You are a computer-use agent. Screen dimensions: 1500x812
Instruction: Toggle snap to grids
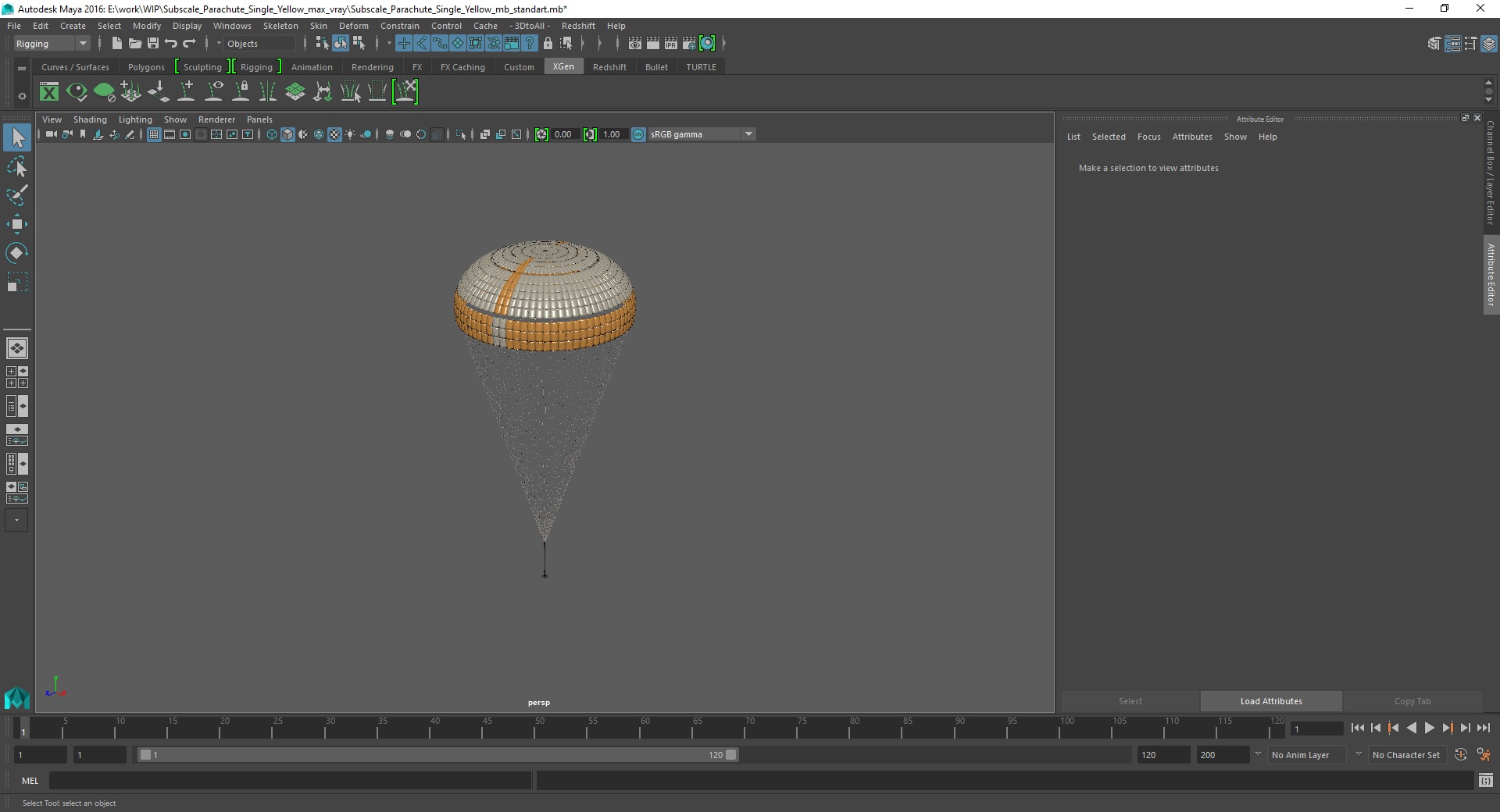(x=403, y=44)
